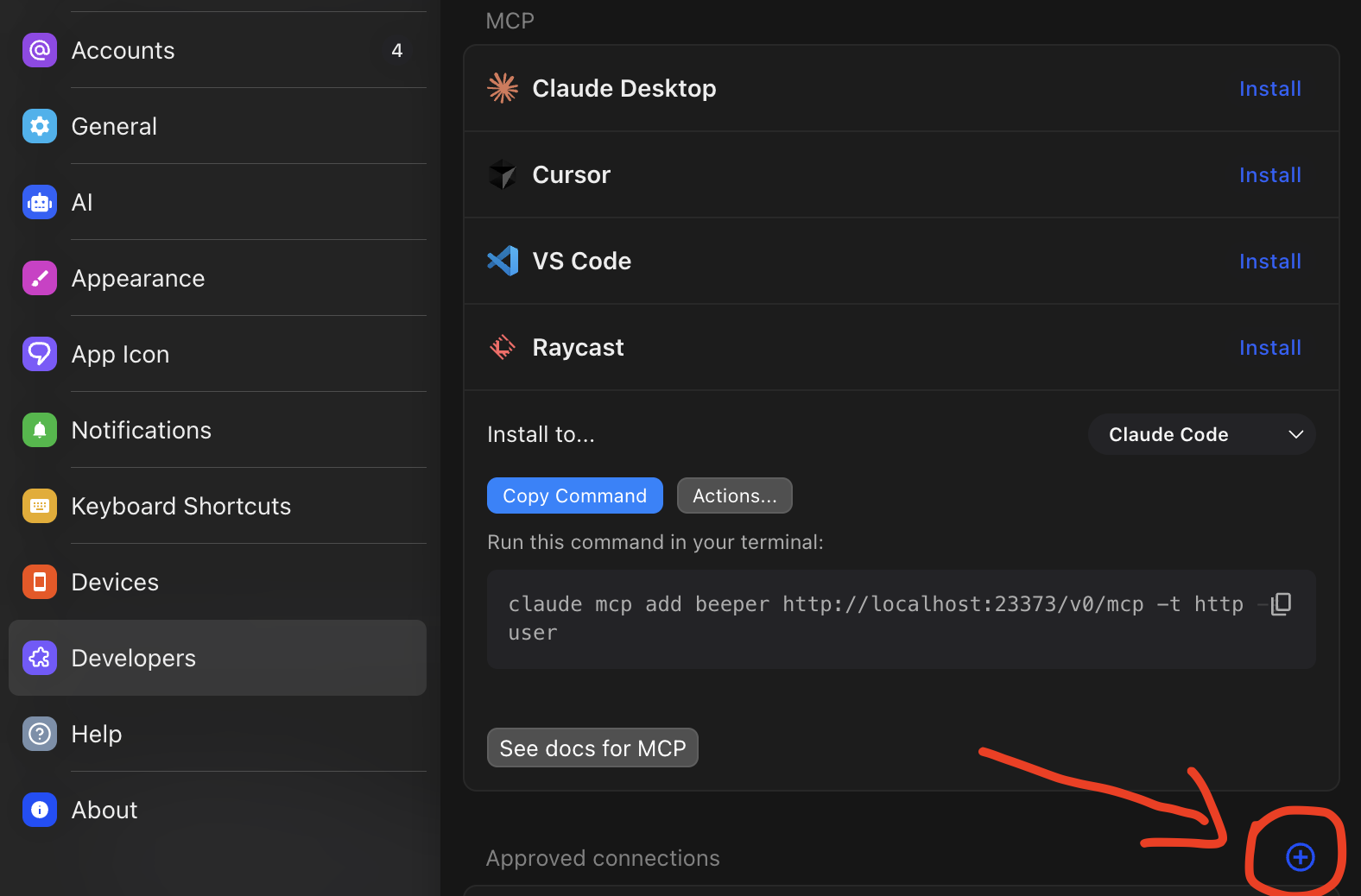Click "Run this command in your terminal:" text
Viewport: 1361px width, 896px height.
pyautogui.click(x=655, y=542)
